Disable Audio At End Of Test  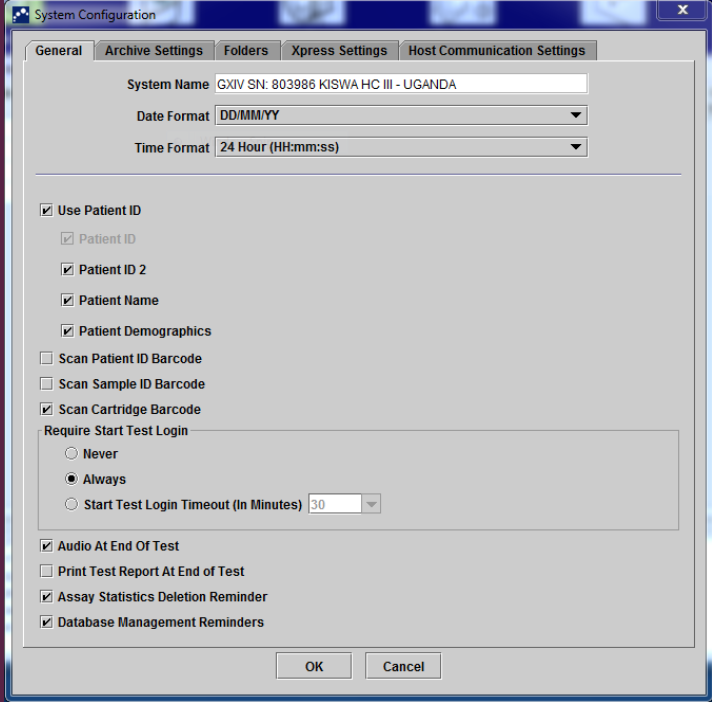click(x=46, y=546)
